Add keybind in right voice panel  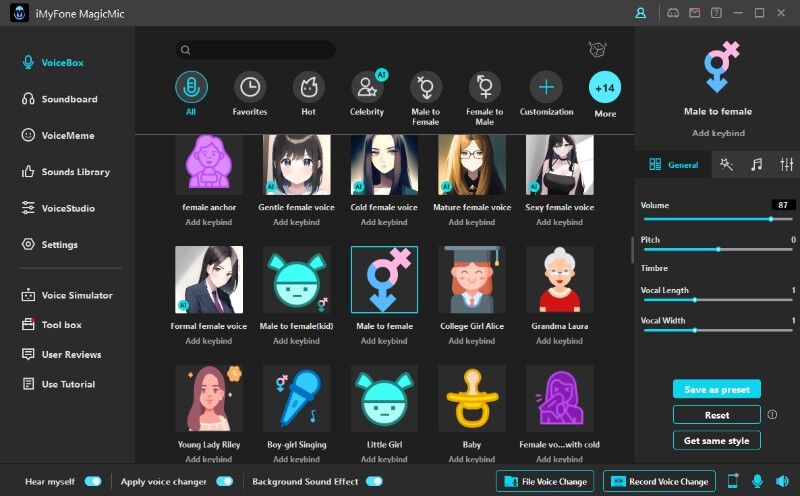pyautogui.click(x=718, y=133)
